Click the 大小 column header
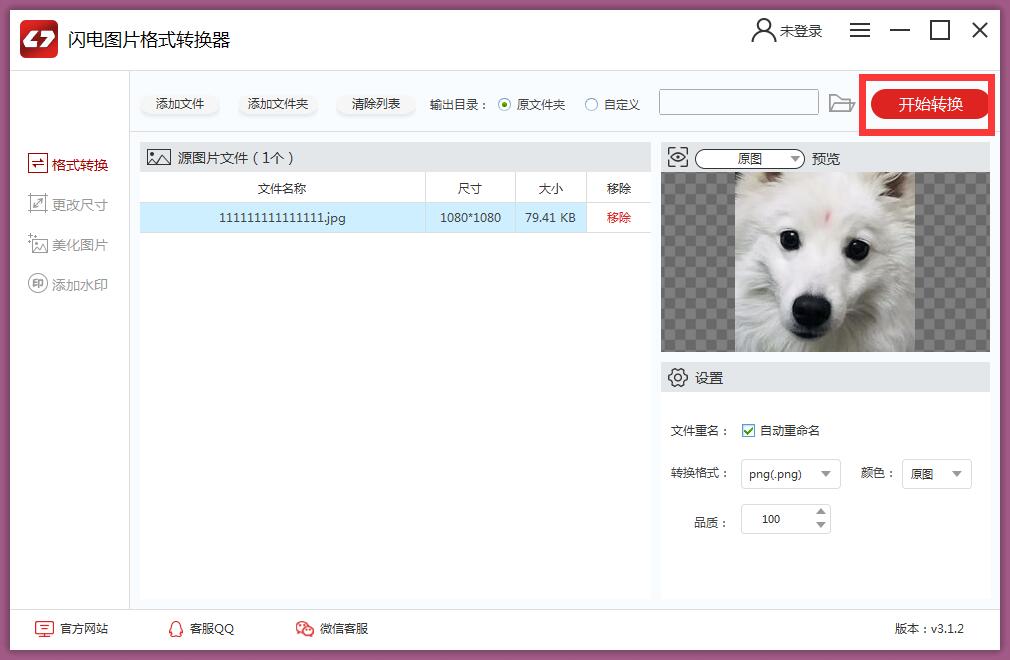1010x660 pixels. pos(550,188)
